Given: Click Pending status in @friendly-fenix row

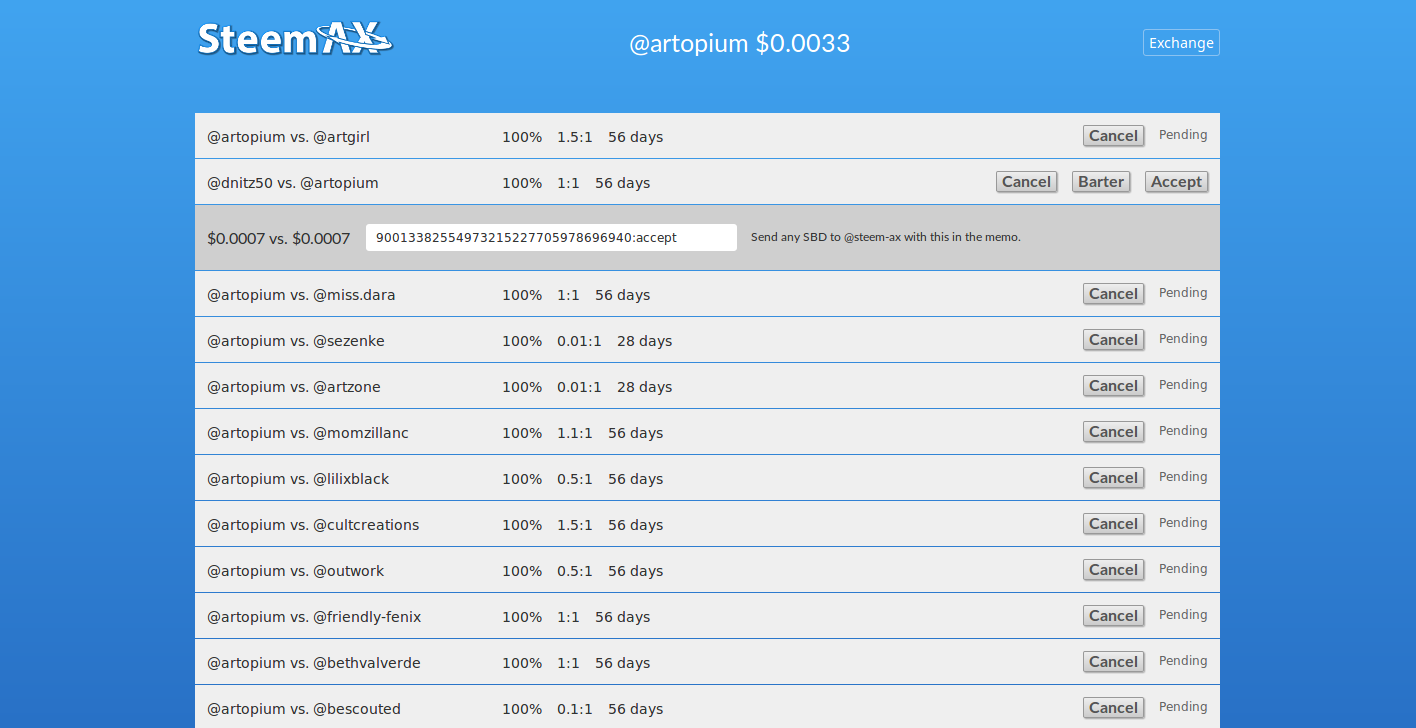Looking at the screenshot, I should (x=1183, y=615).
